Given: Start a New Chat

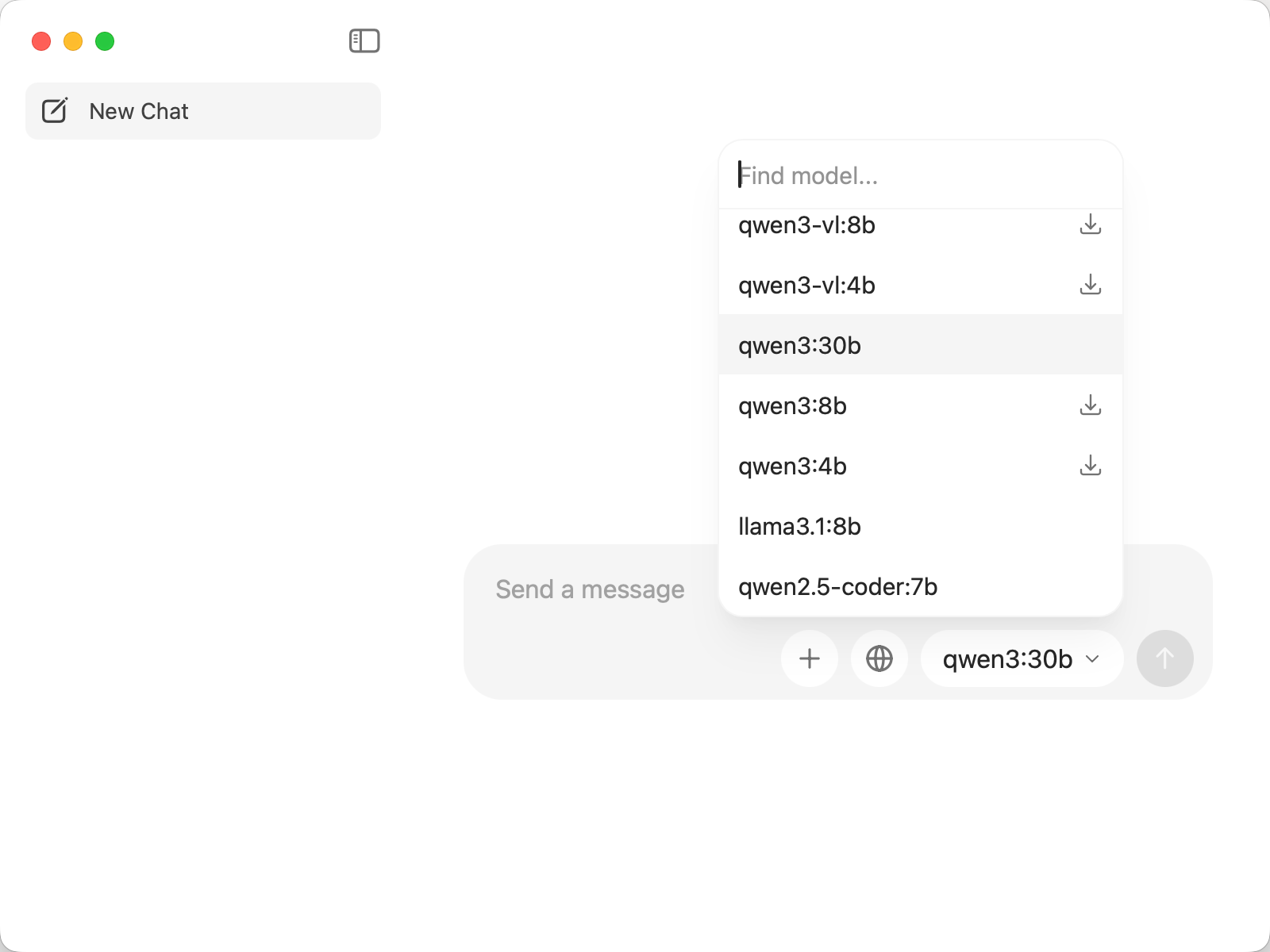Looking at the screenshot, I should tap(139, 111).
